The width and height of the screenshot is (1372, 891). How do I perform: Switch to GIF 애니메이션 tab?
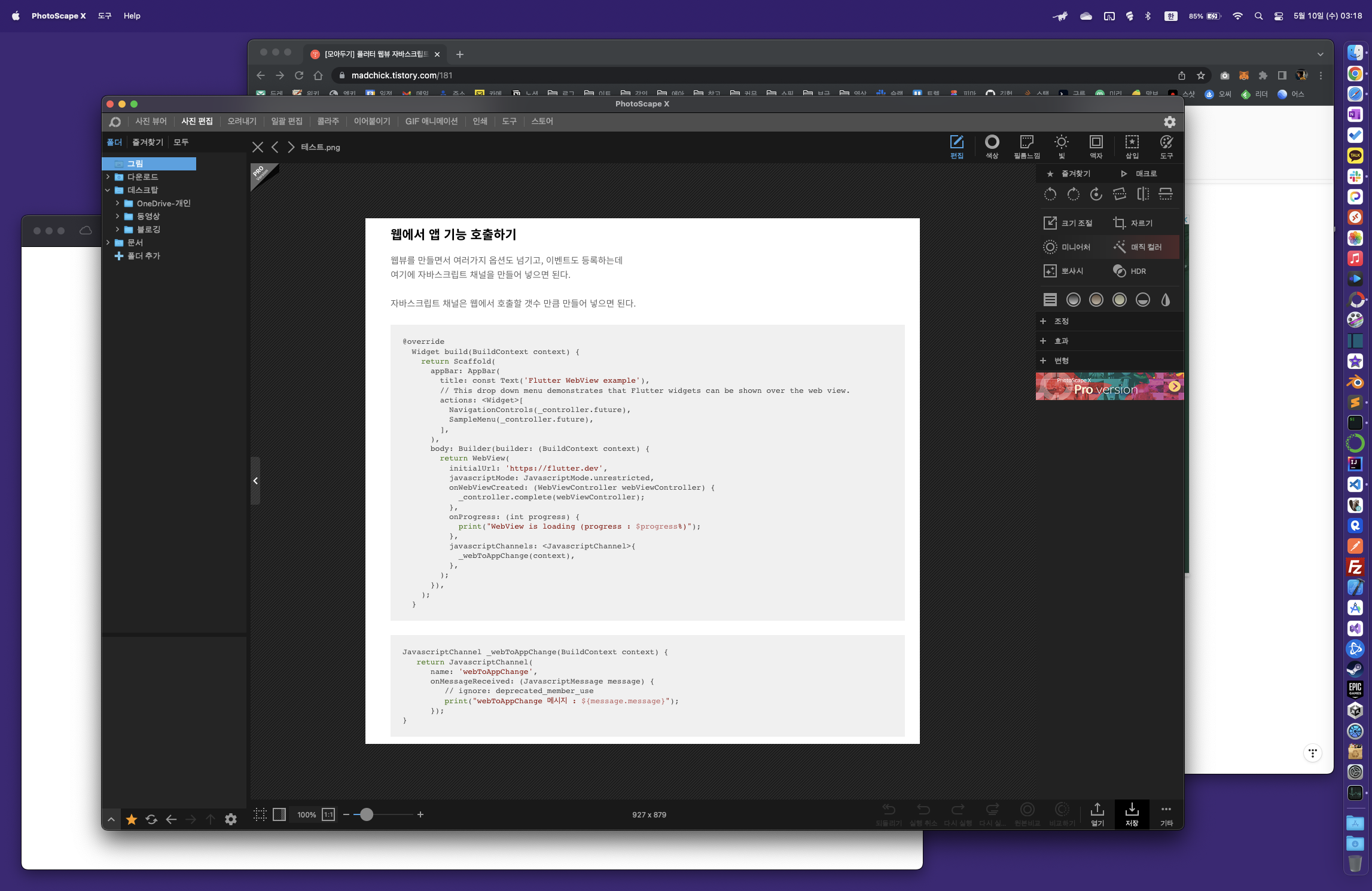click(x=431, y=121)
